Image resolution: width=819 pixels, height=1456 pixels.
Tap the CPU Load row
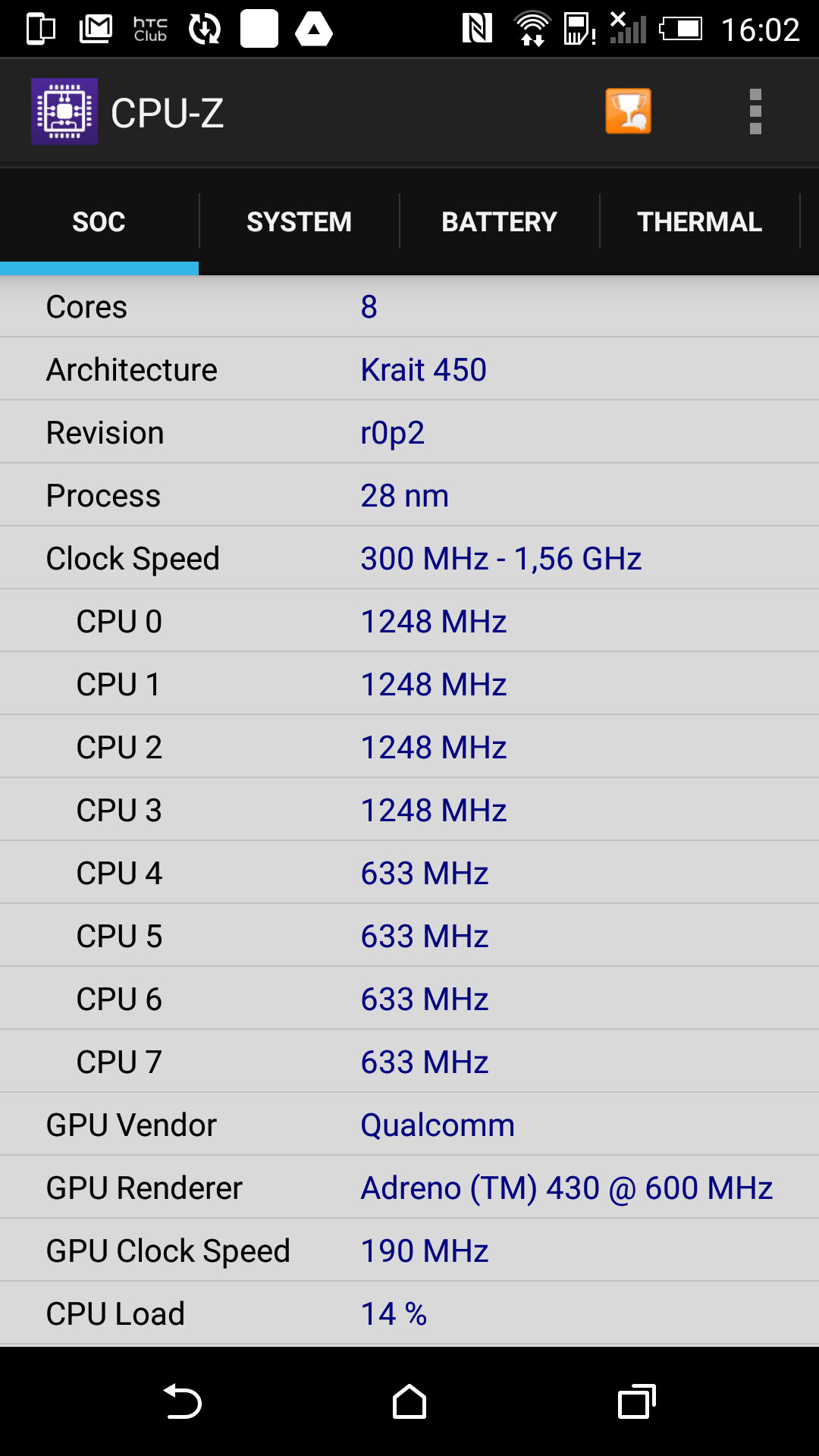pos(409,1313)
